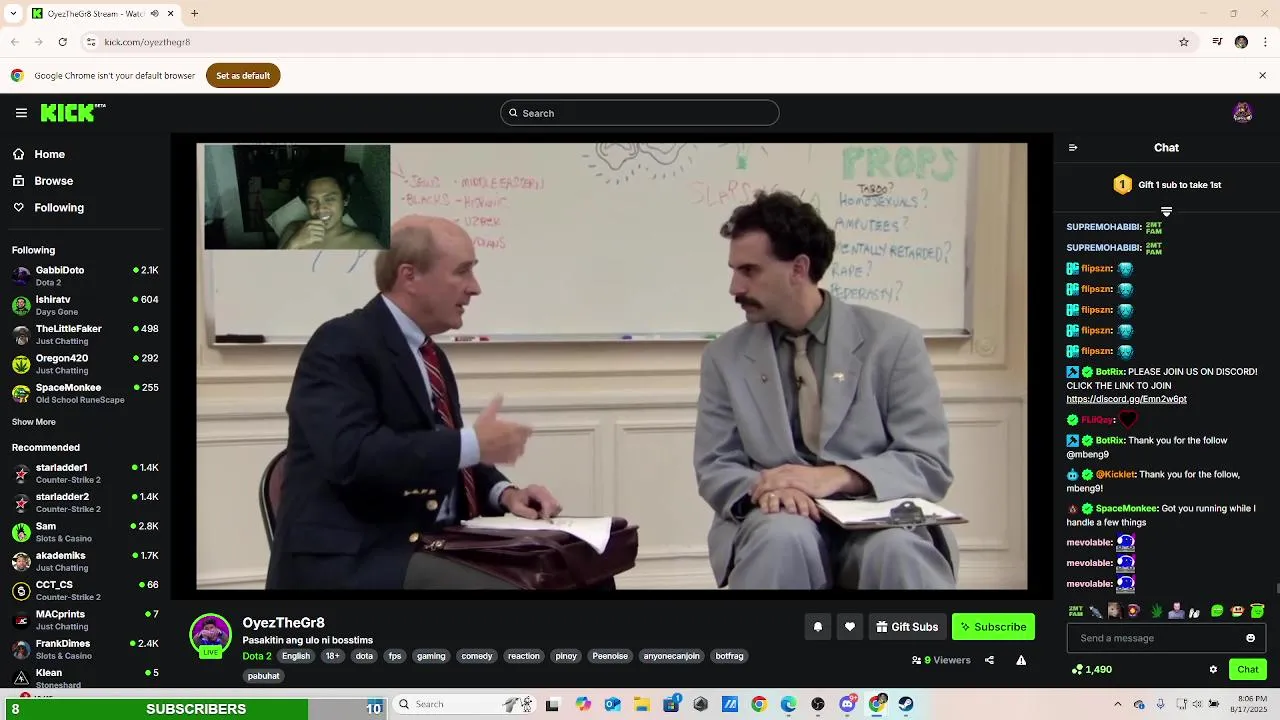Click the Kick search field
This screenshot has height=720, width=1280.
[x=640, y=113]
